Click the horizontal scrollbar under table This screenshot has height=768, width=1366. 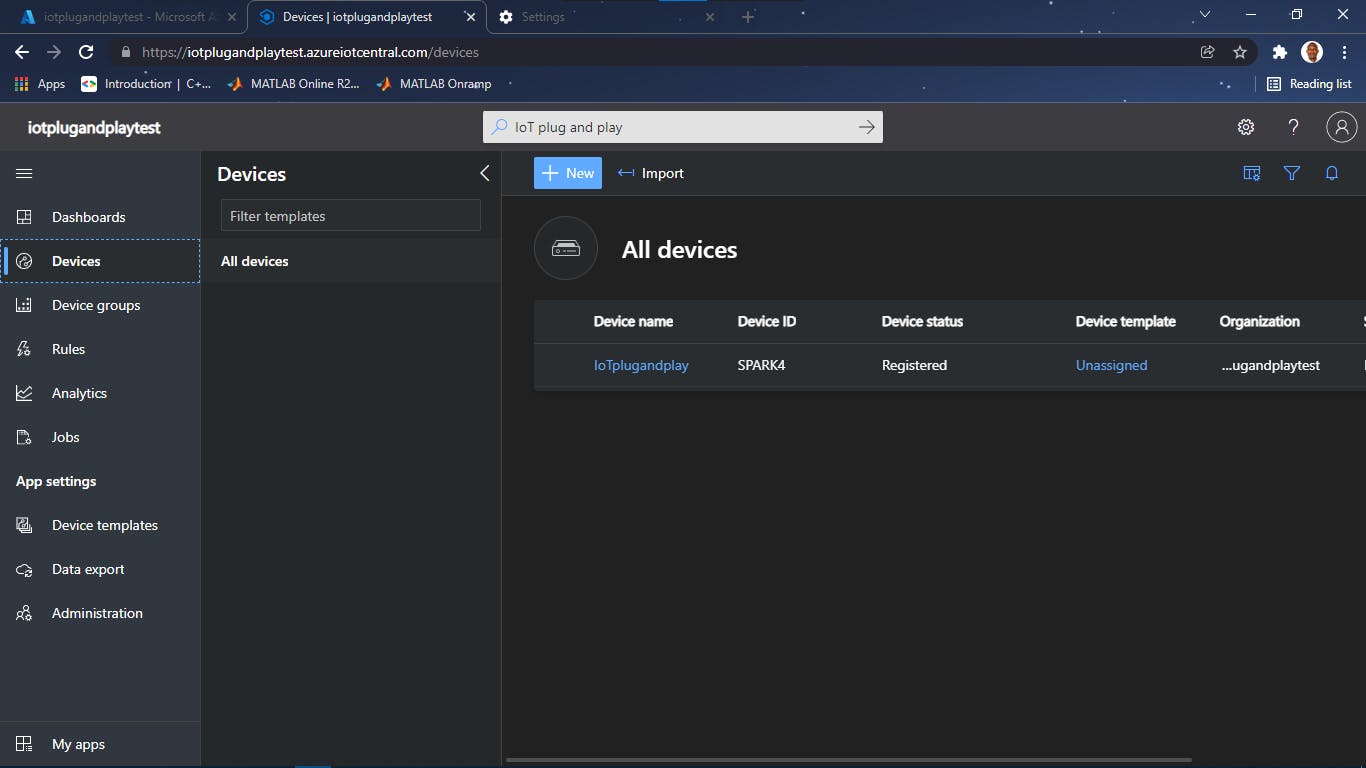(848, 760)
